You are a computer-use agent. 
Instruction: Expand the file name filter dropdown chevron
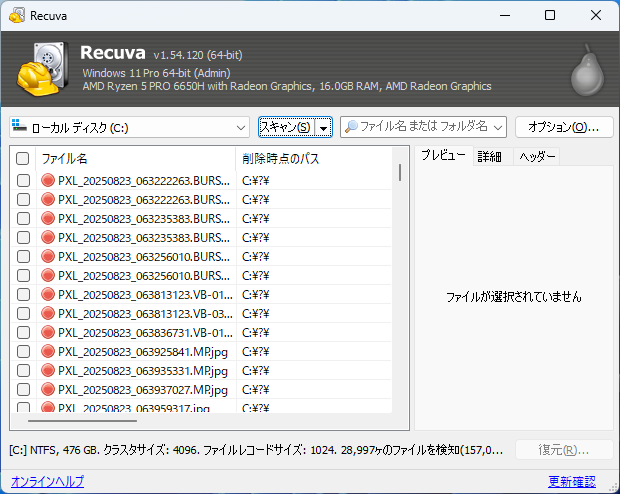click(498, 127)
